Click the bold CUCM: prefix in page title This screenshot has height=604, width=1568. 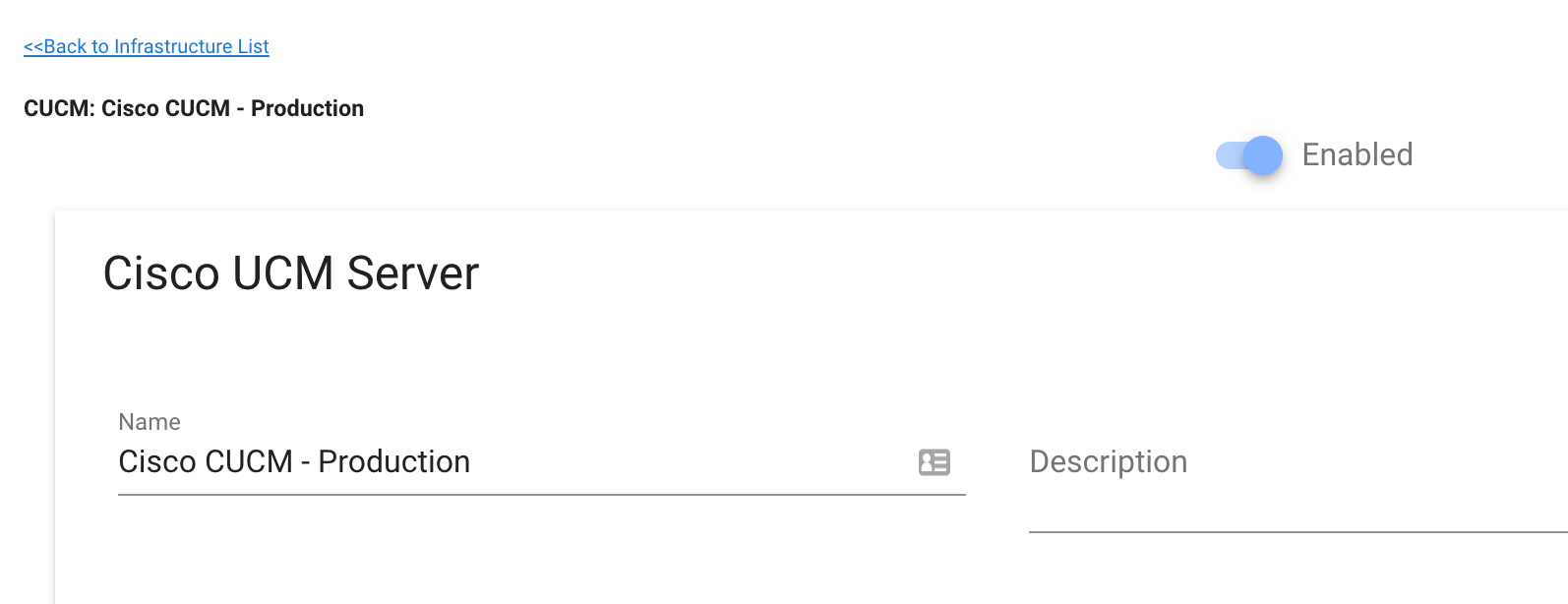(59, 108)
